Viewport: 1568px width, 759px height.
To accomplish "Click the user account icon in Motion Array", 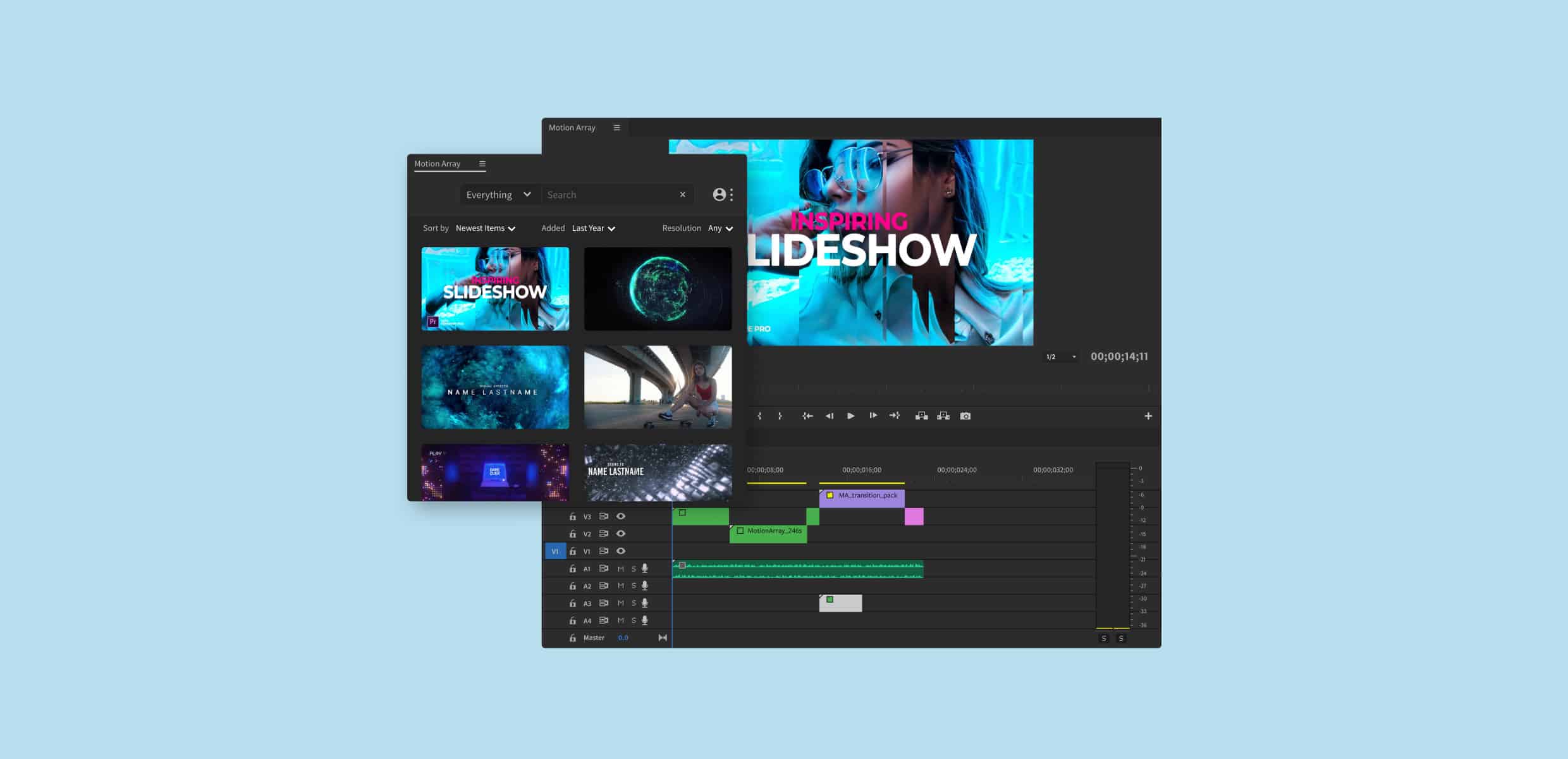I will tap(719, 194).
